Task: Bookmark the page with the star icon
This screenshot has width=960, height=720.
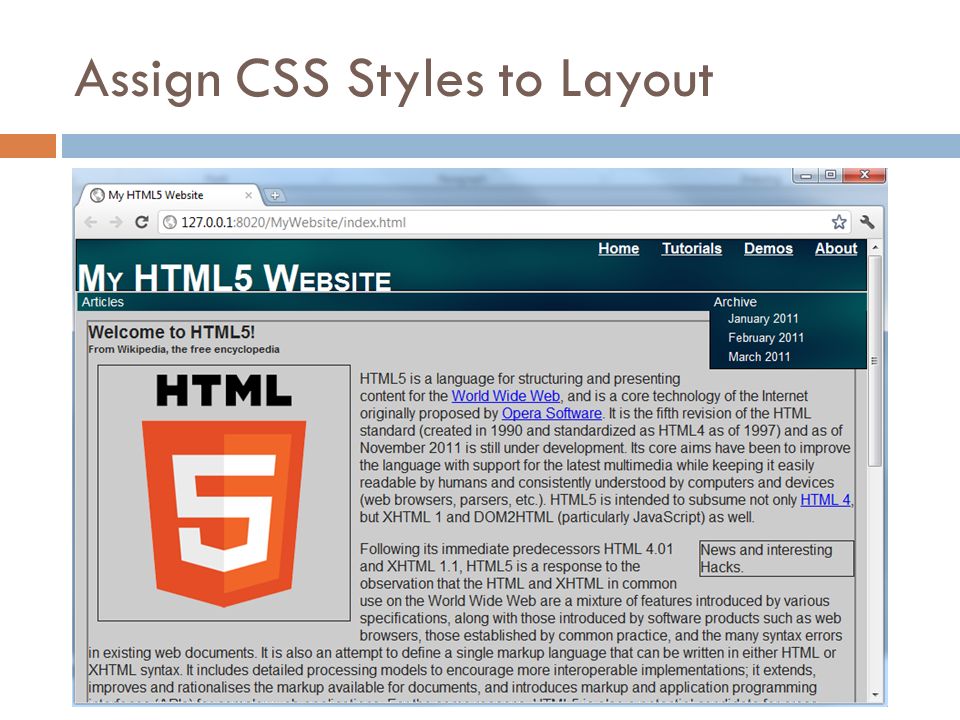Action: (839, 222)
